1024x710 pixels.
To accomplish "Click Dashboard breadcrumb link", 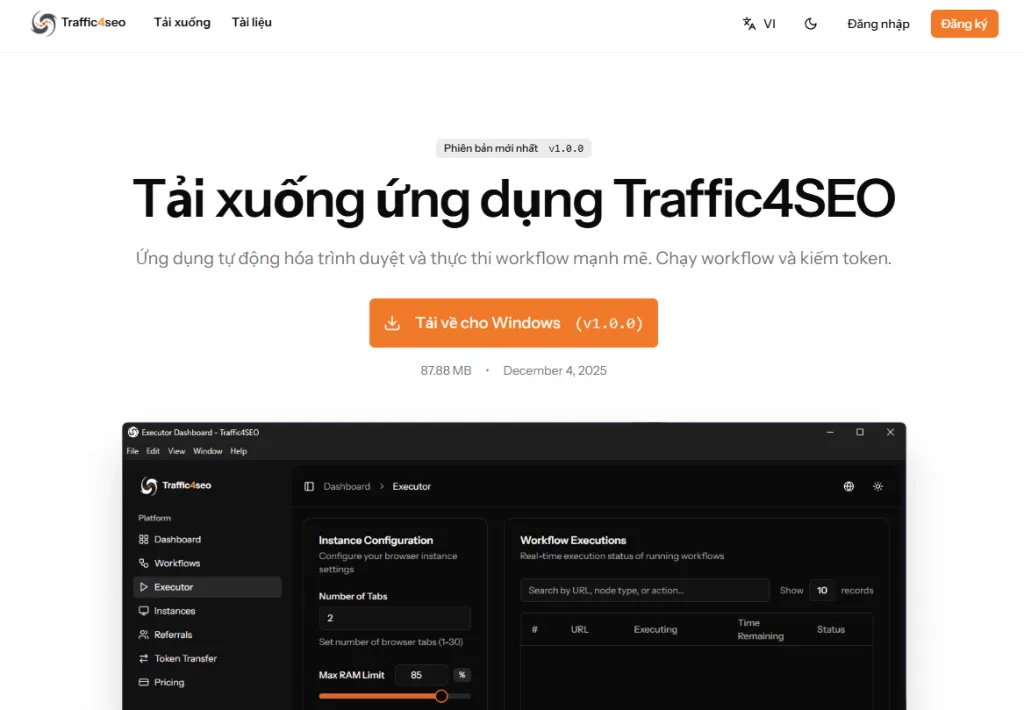I will [x=347, y=486].
